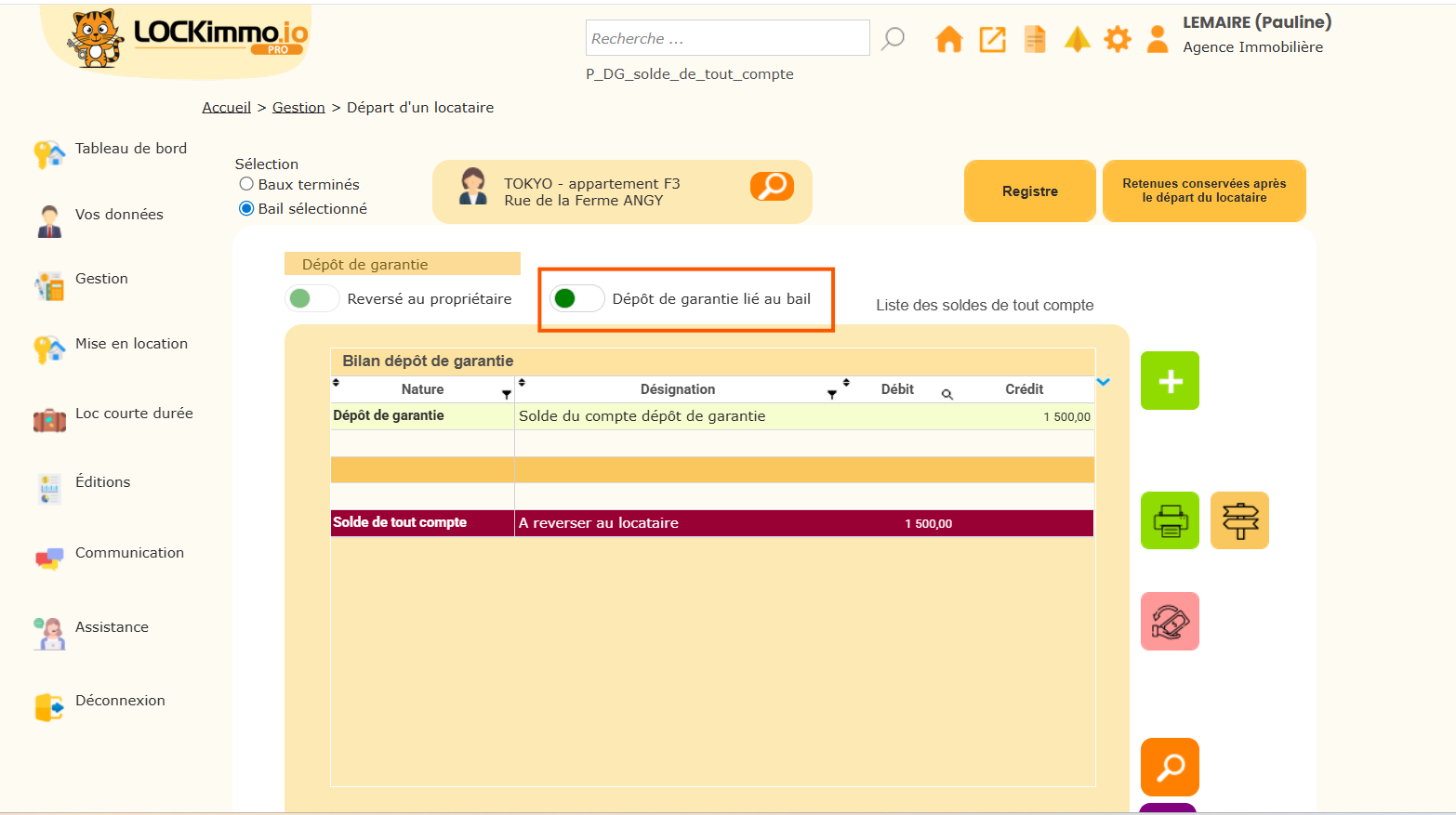Image resolution: width=1456 pixels, height=815 pixels.
Task: Click the green printer icon
Action: (1170, 520)
